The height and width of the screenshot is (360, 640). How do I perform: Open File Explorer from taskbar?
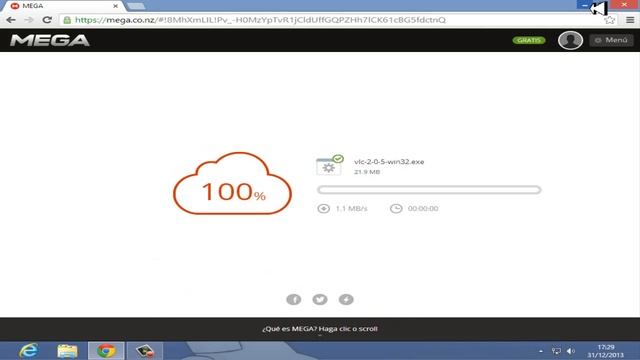click(67, 351)
